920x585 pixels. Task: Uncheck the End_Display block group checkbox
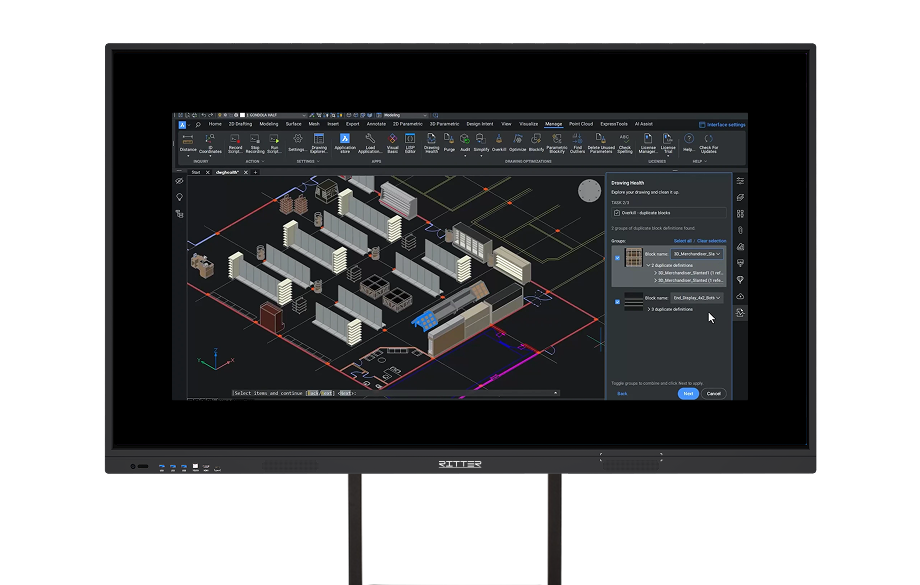[617, 301]
